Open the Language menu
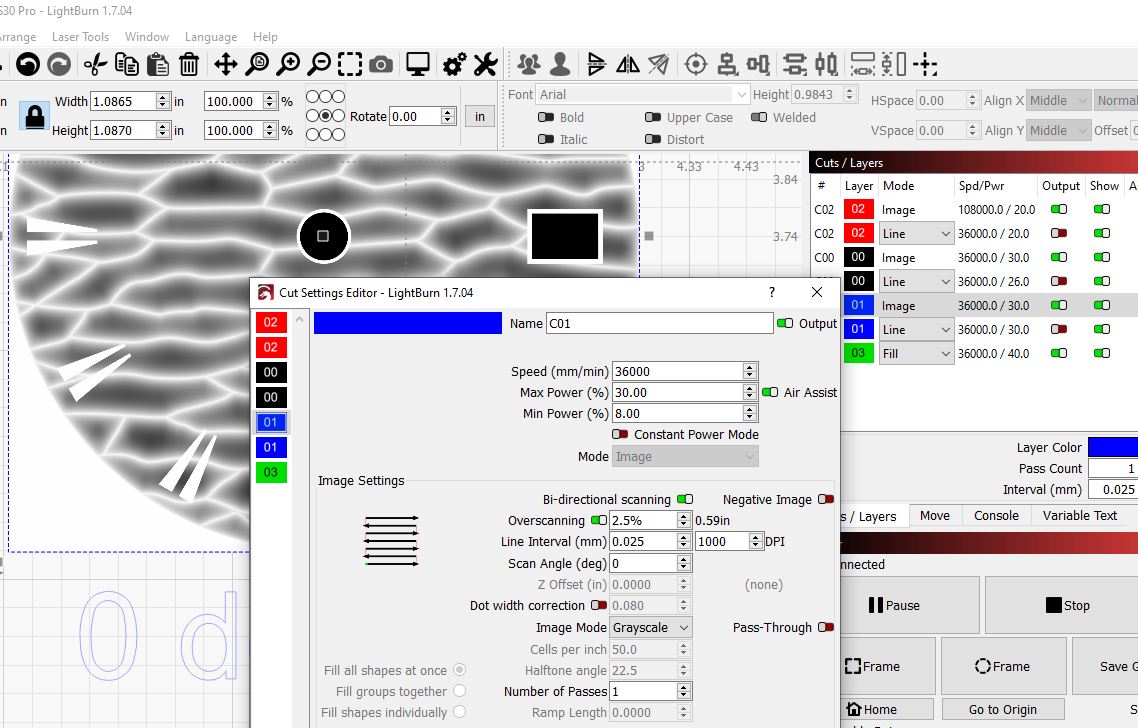 210,36
